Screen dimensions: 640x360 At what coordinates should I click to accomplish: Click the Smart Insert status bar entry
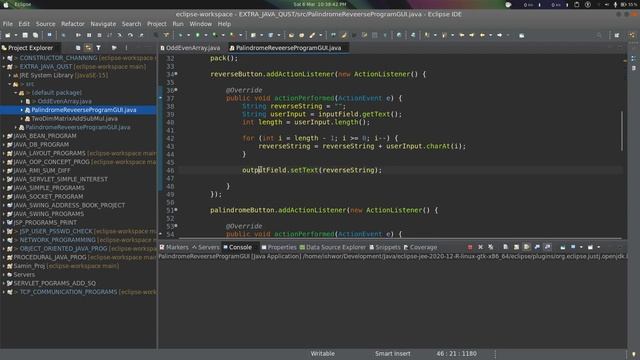tap(393, 353)
